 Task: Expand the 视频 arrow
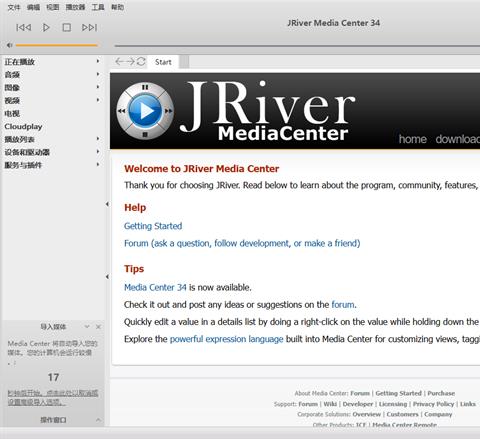[98, 100]
